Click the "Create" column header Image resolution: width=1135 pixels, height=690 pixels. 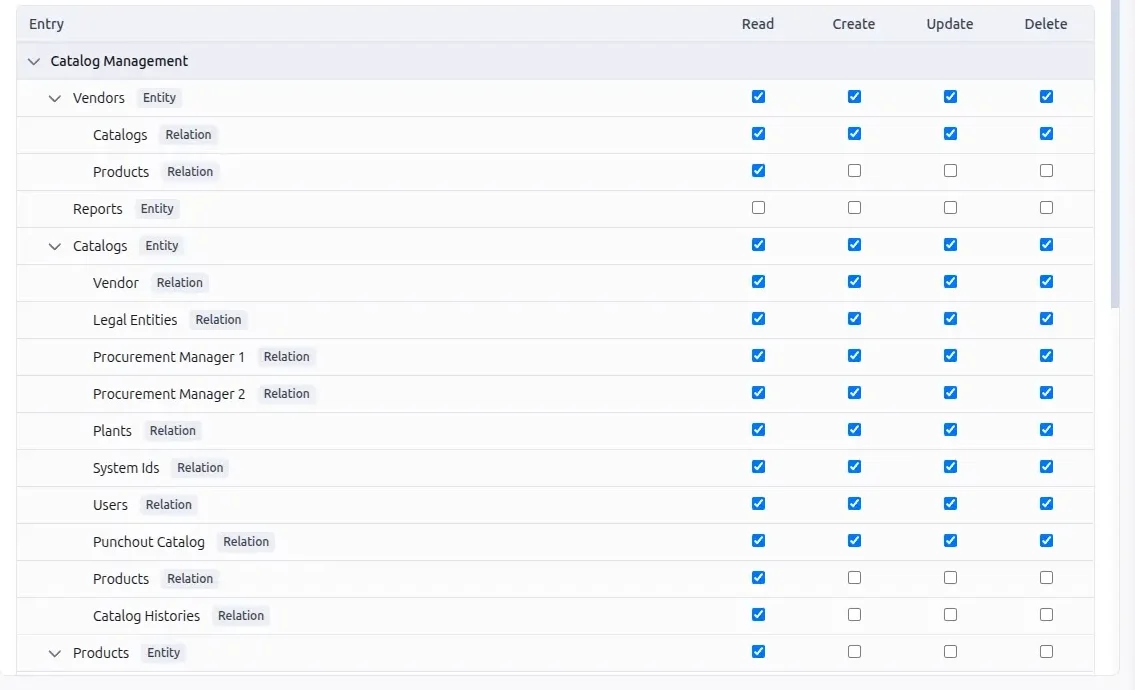(853, 24)
